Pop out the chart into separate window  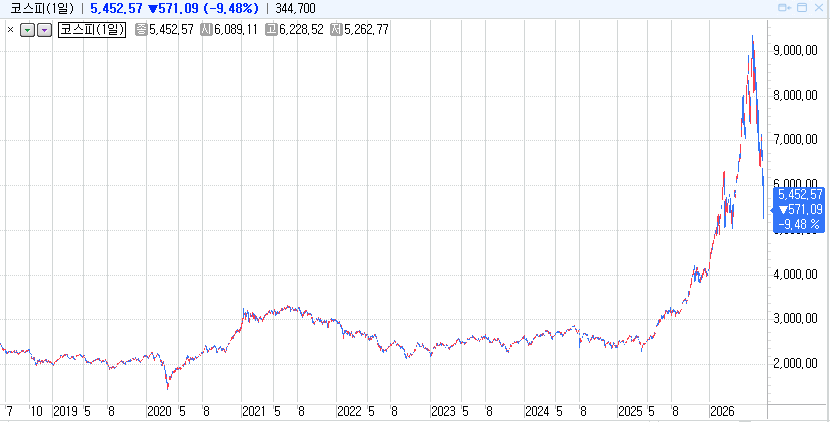(784, 8)
